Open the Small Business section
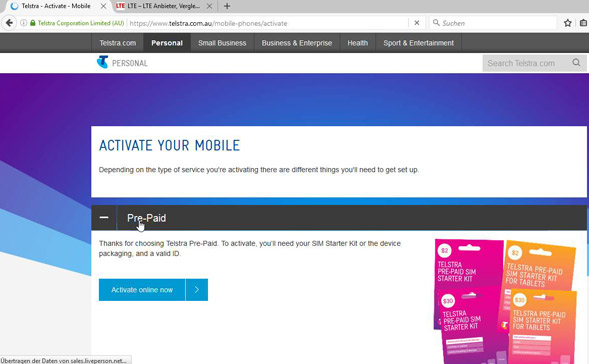Viewport: 589px width, 364px height. (x=222, y=43)
